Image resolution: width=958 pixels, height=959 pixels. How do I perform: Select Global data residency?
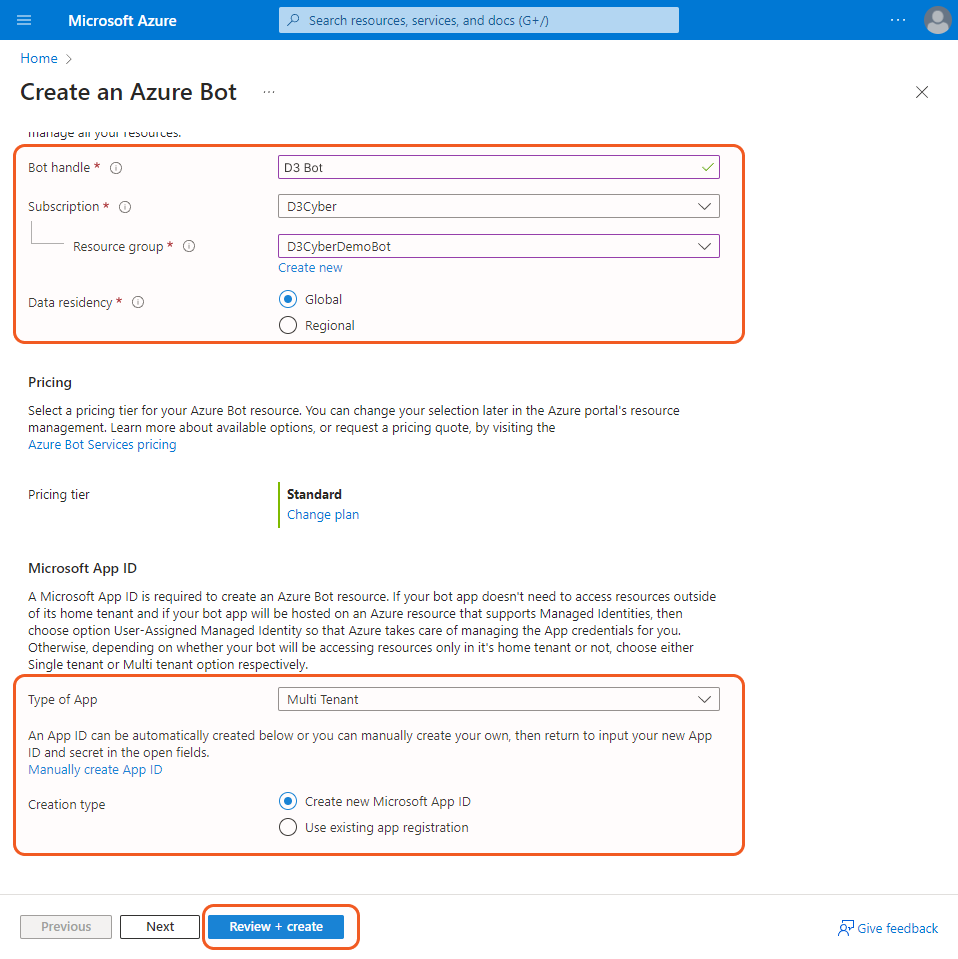[288, 299]
